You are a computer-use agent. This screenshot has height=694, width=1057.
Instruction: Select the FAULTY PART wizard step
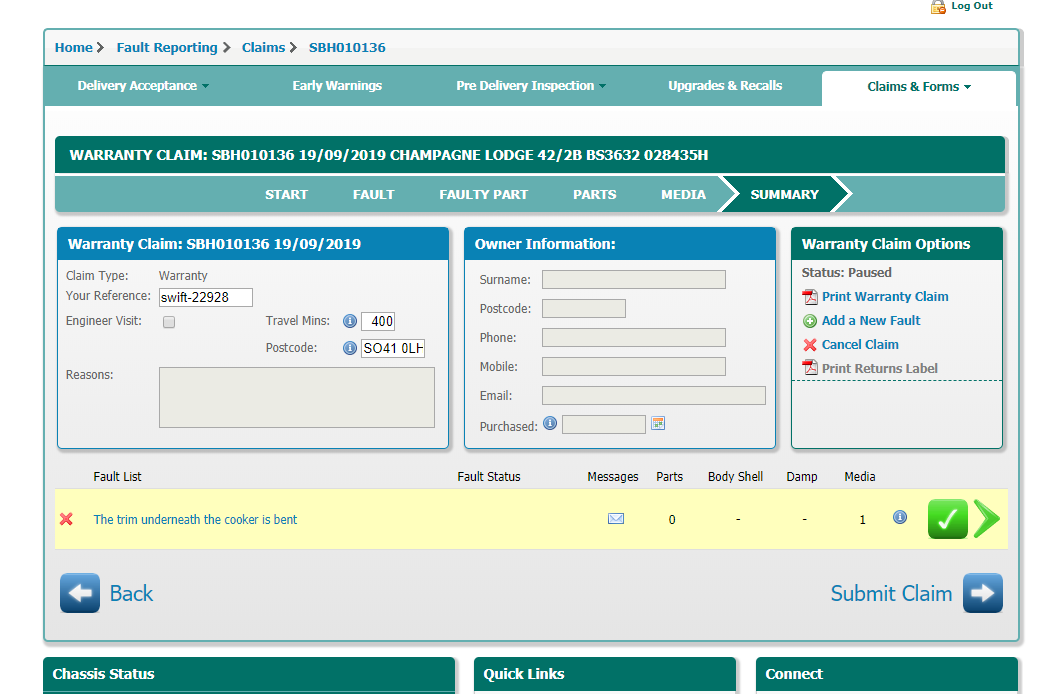tap(483, 195)
